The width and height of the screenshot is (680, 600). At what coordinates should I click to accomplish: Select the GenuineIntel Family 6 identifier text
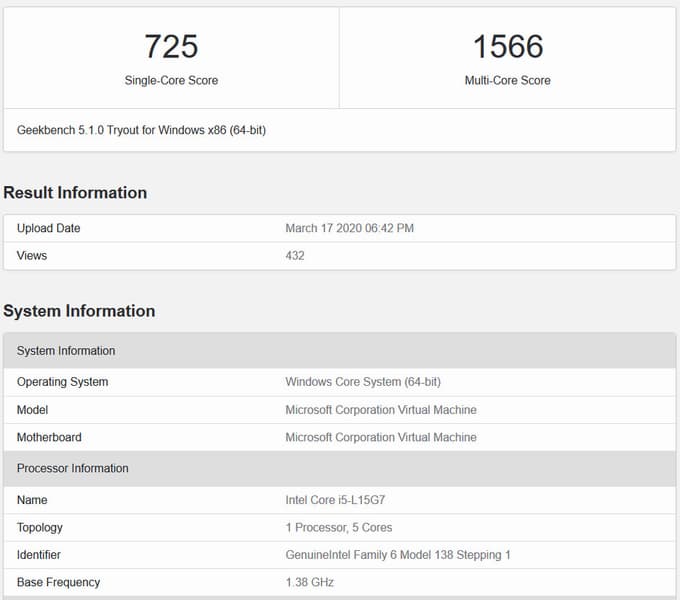[398, 555]
